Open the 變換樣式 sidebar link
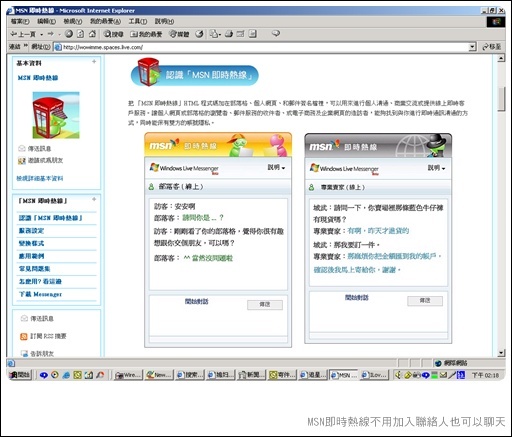The height and width of the screenshot is (437, 512). tap(31, 243)
